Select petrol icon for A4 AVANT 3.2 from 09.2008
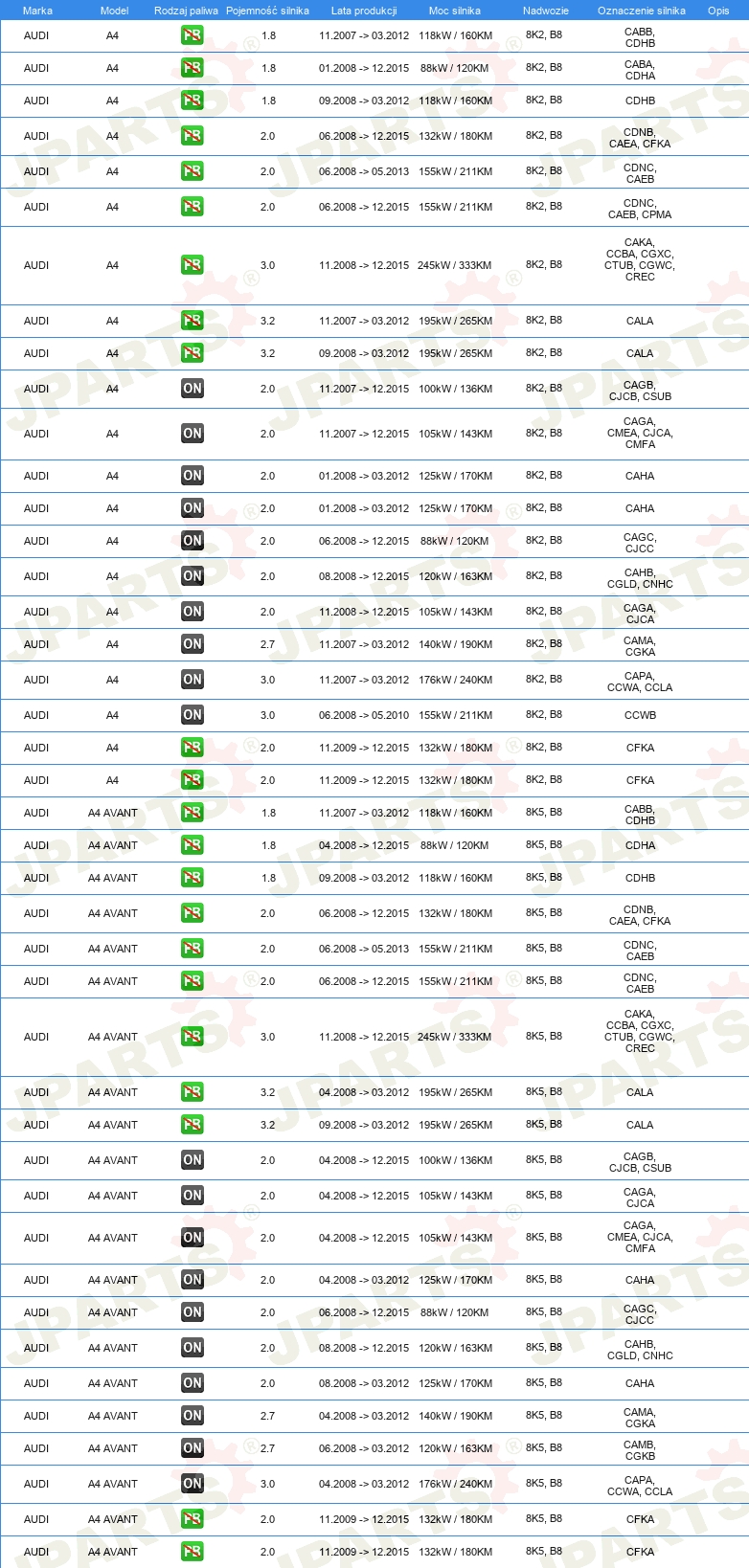Viewport: 749px width, 1568px height. click(193, 1125)
